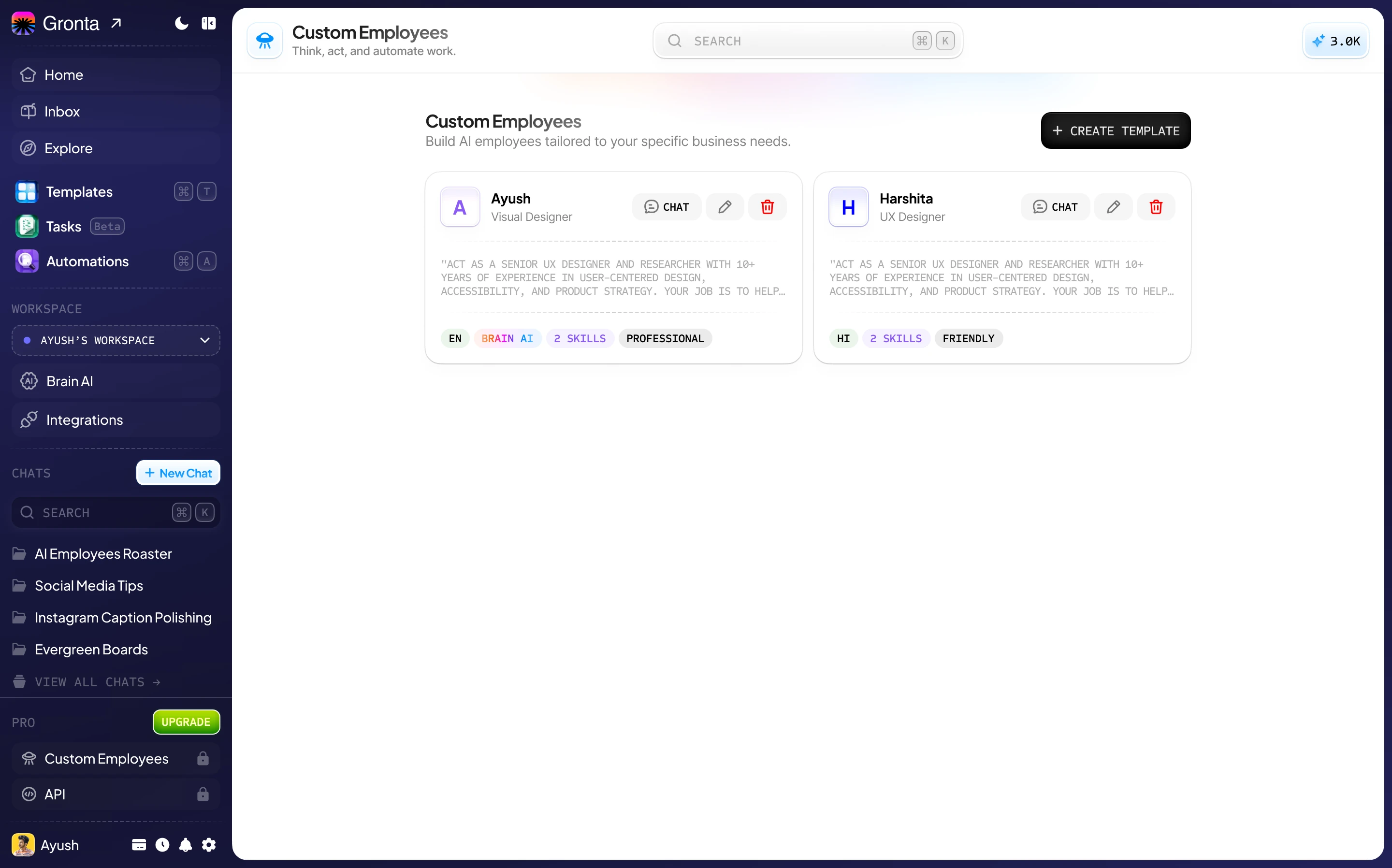Open Ayush profile avatar
The width and height of the screenshot is (1392, 868).
24,845
